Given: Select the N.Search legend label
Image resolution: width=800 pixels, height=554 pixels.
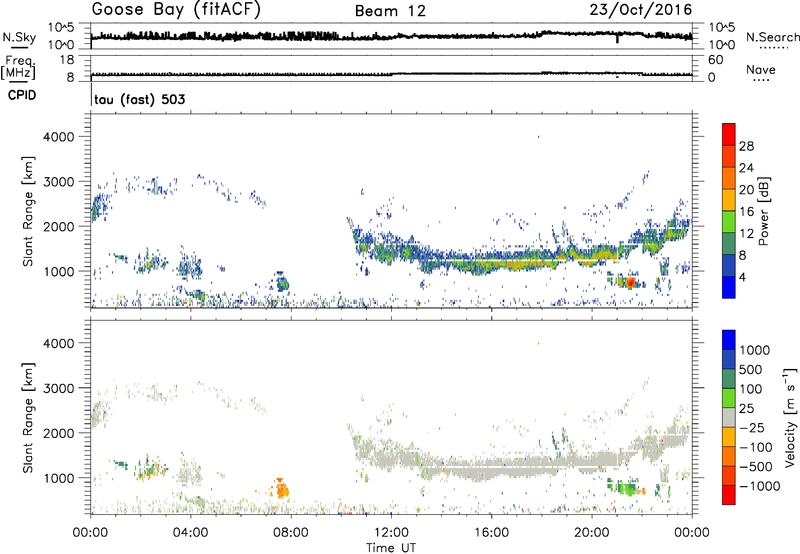Looking at the screenshot, I should [x=772, y=37].
